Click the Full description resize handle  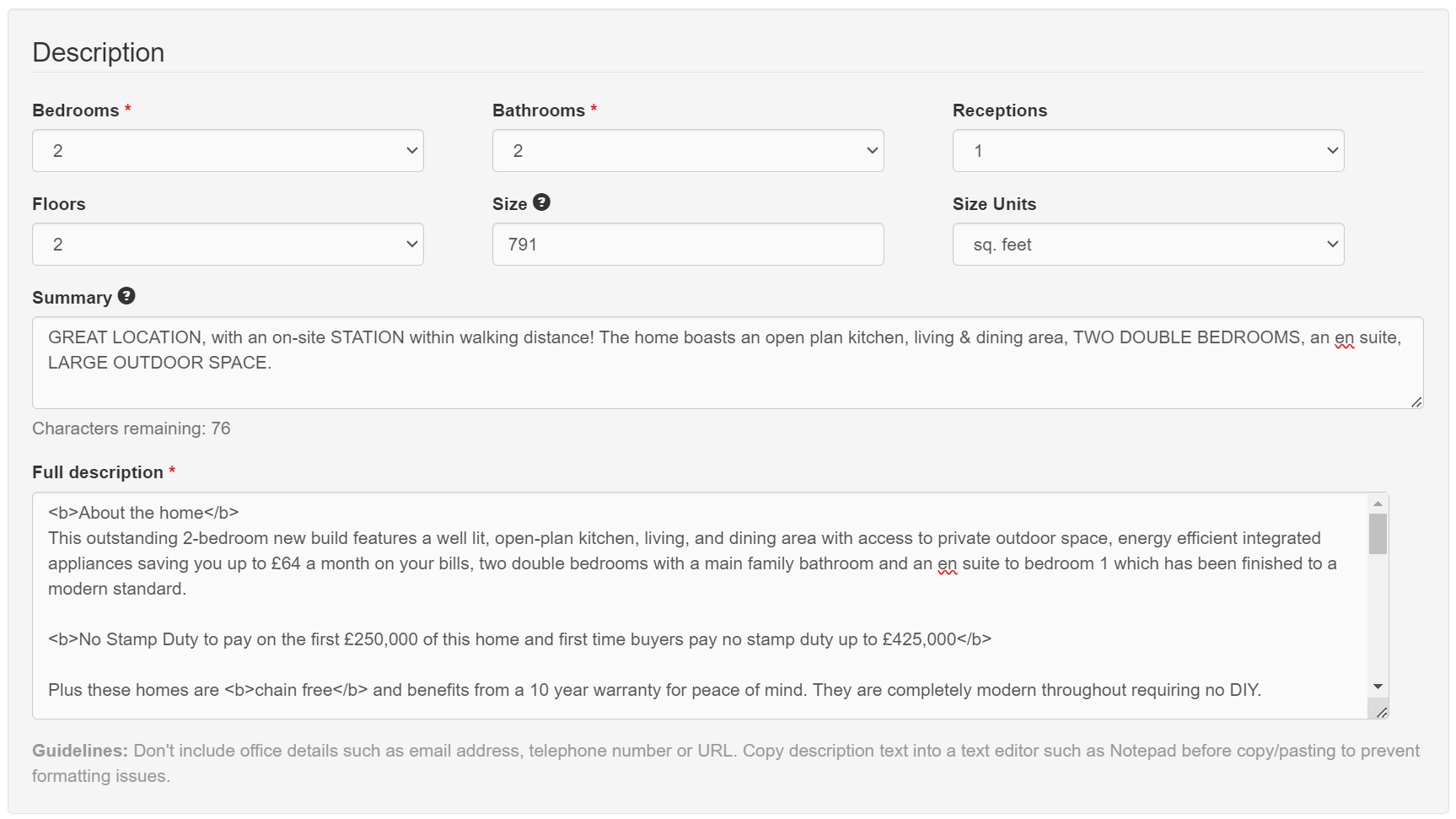[x=1383, y=713]
